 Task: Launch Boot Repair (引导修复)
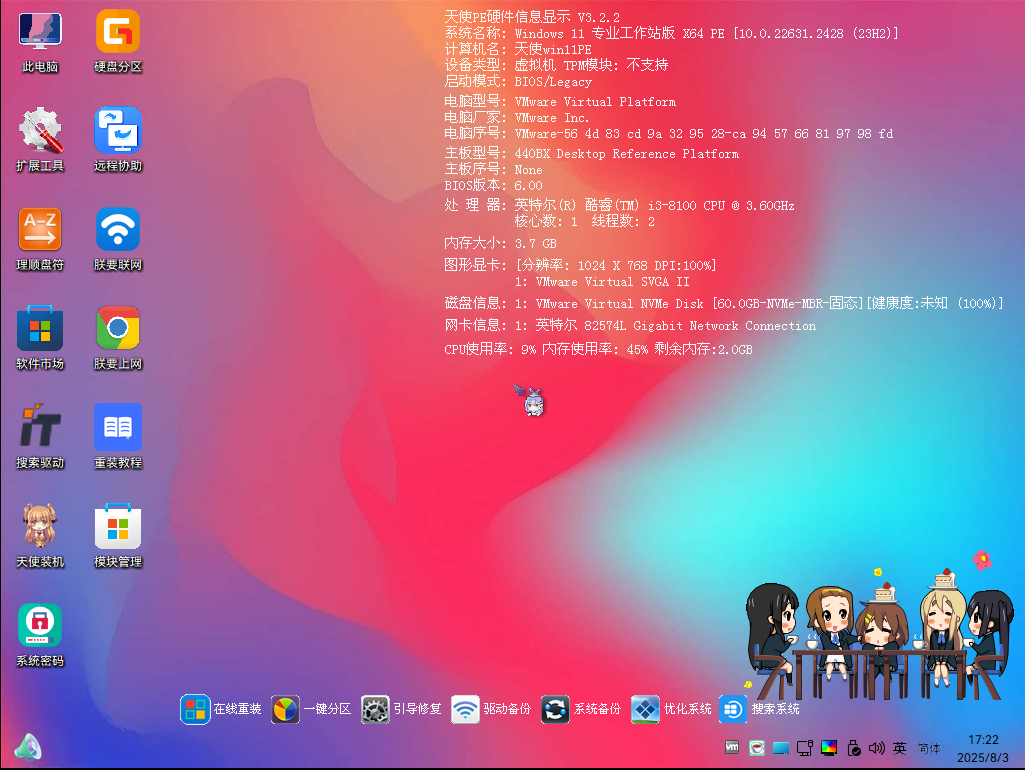(375, 709)
